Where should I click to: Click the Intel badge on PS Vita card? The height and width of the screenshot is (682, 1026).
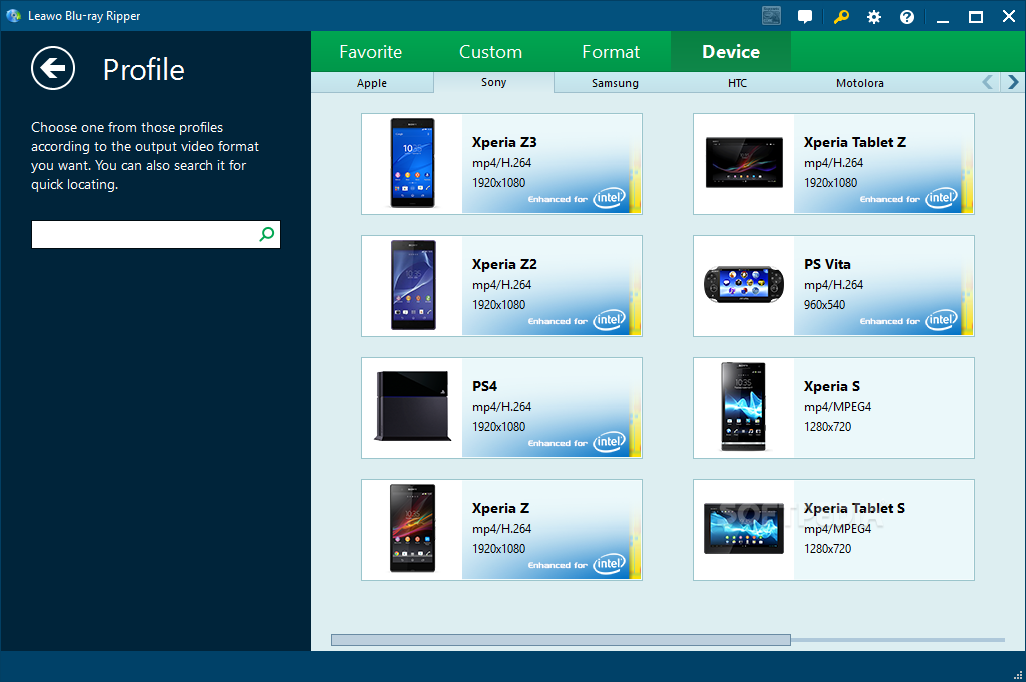[941, 320]
